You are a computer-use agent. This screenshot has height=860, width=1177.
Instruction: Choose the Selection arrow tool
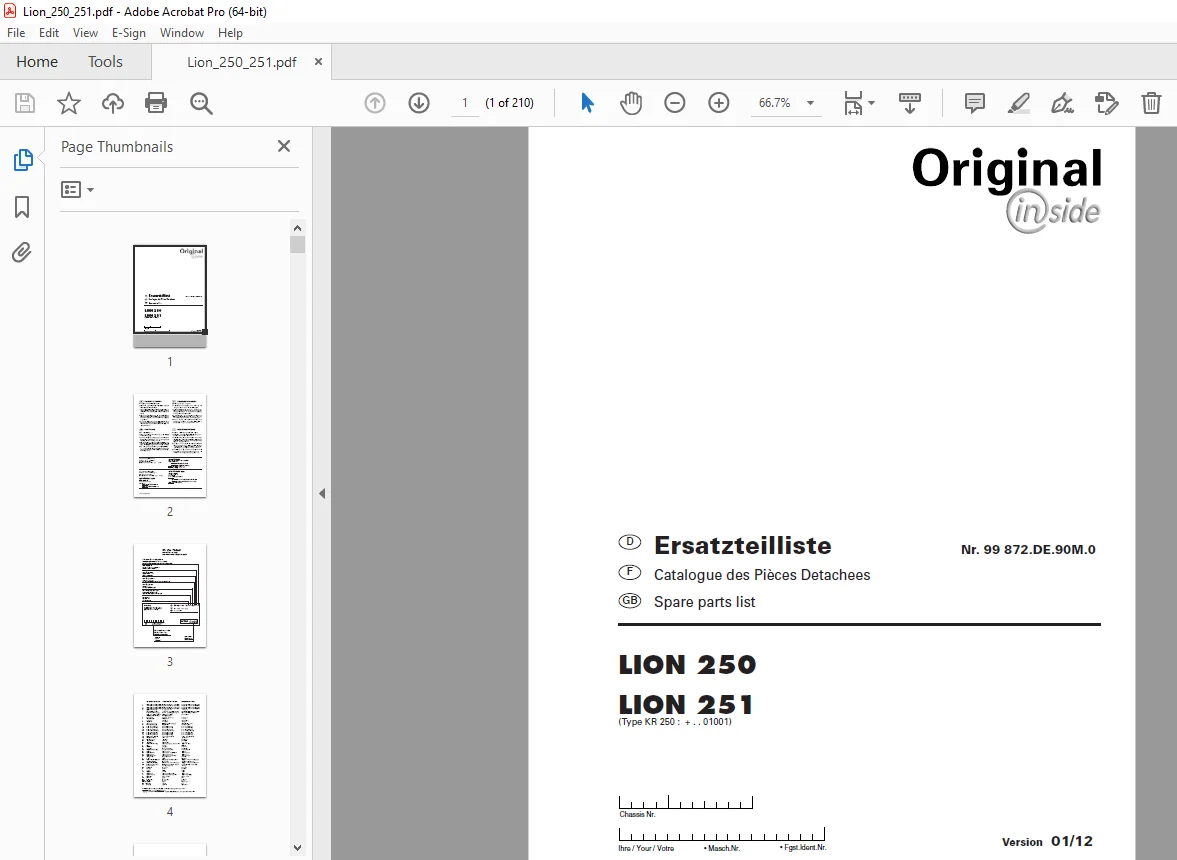(x=587, y=103)
